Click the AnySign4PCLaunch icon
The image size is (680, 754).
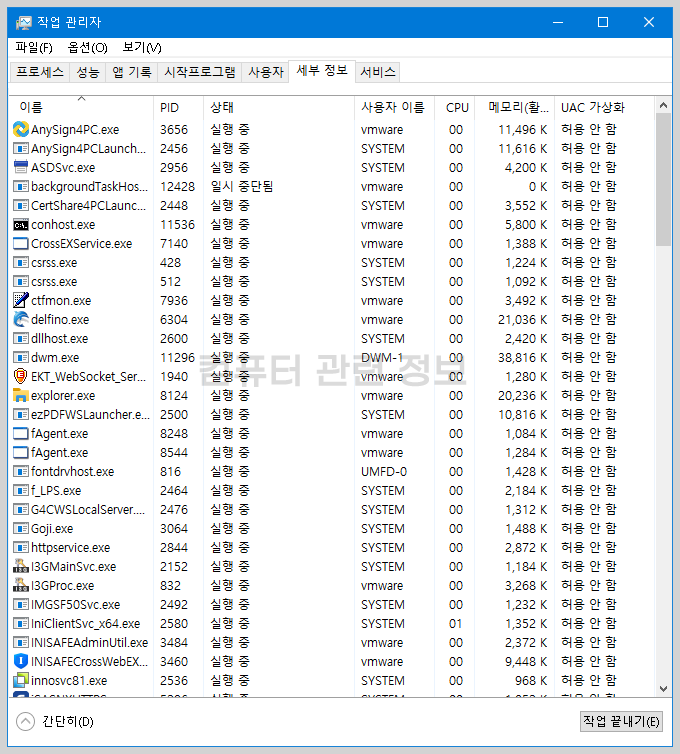coord(21,149)
